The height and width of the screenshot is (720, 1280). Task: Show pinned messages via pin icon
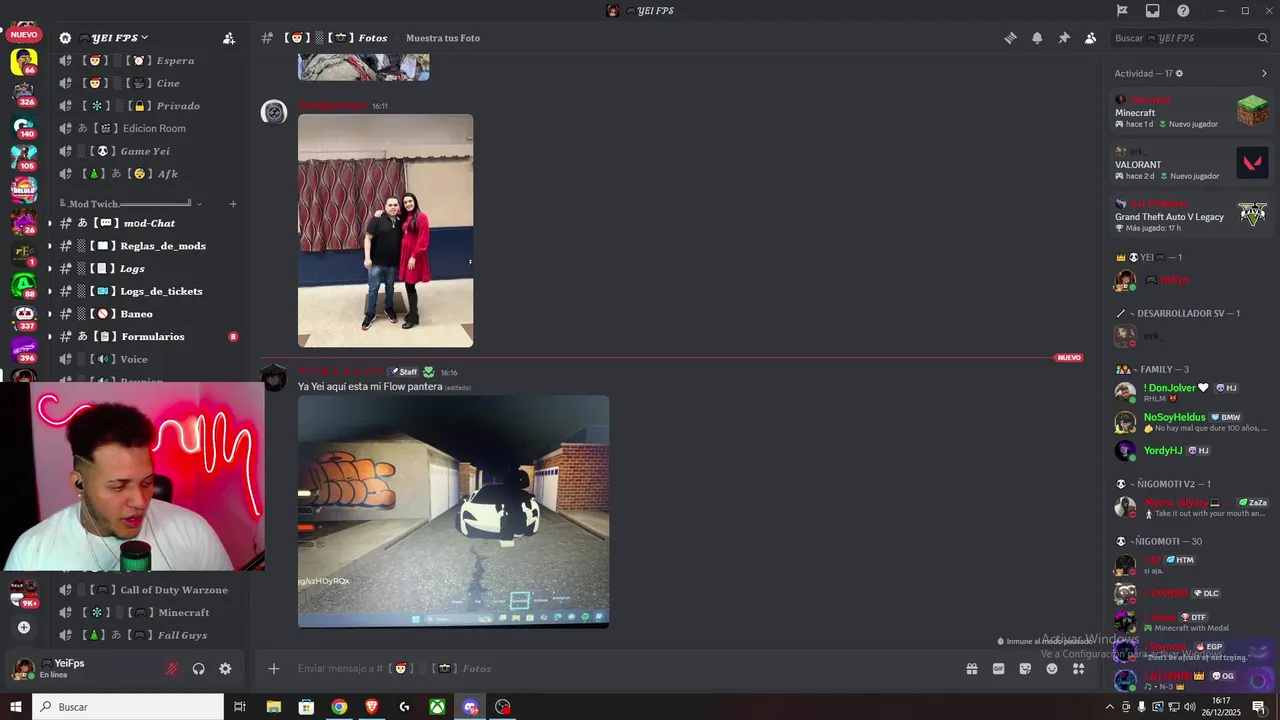click(x=1064, y=38)
